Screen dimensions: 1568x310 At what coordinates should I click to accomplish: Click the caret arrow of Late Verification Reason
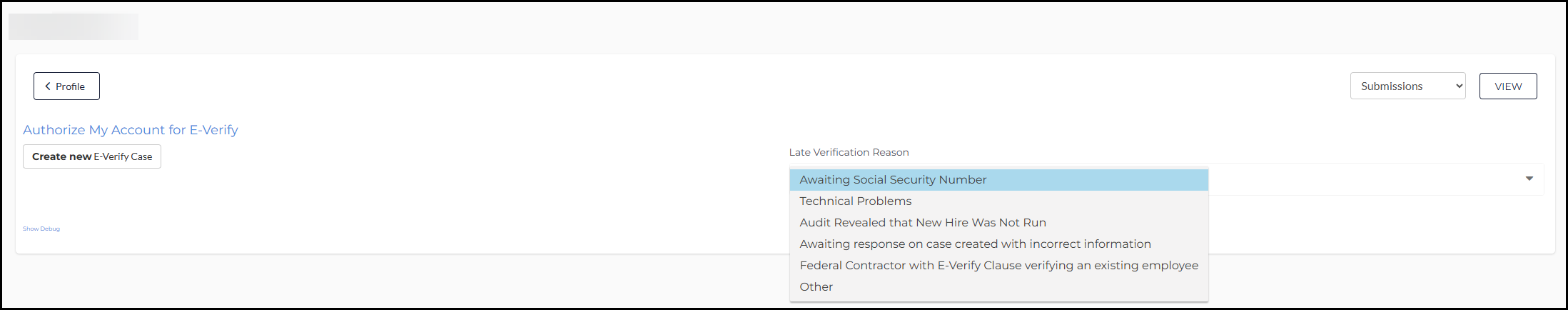(x=1529, y=179)
